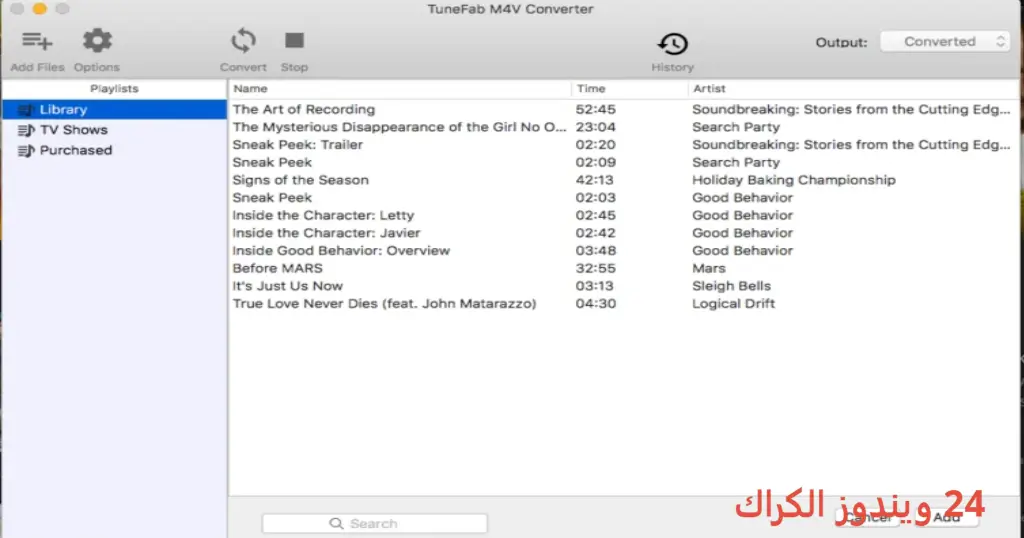Click the Add Files icon
The image size is (1024, 538).
37,41
